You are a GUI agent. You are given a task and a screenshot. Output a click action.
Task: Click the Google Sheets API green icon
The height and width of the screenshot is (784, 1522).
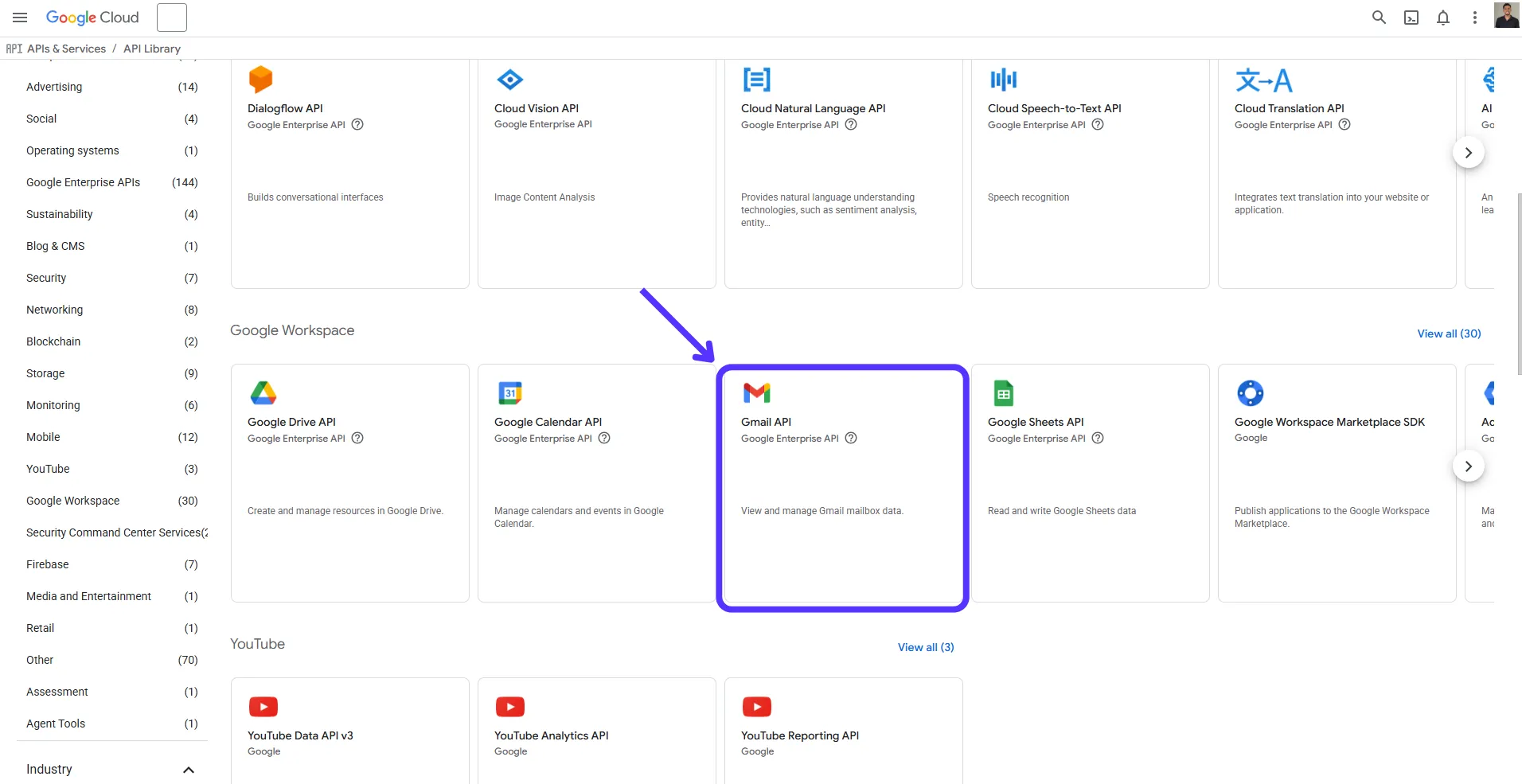tap(1003, 393)
